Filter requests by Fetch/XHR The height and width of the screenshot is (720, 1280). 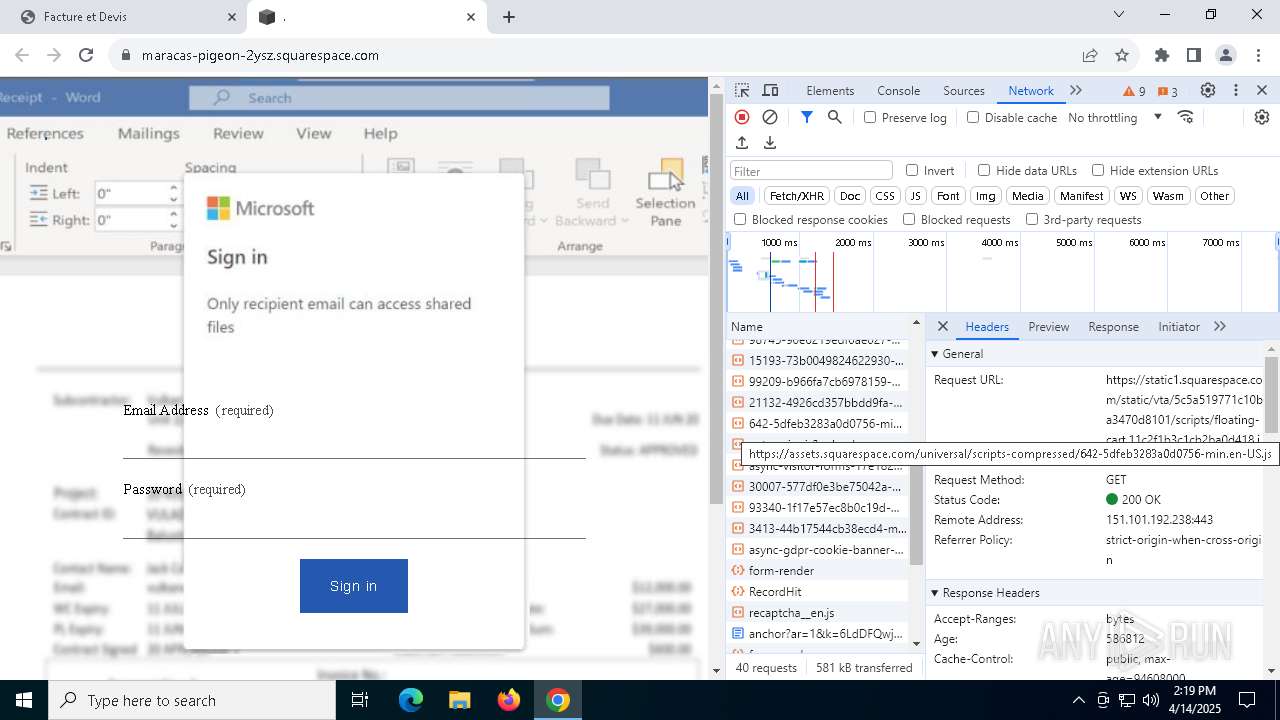coord(797,196)
